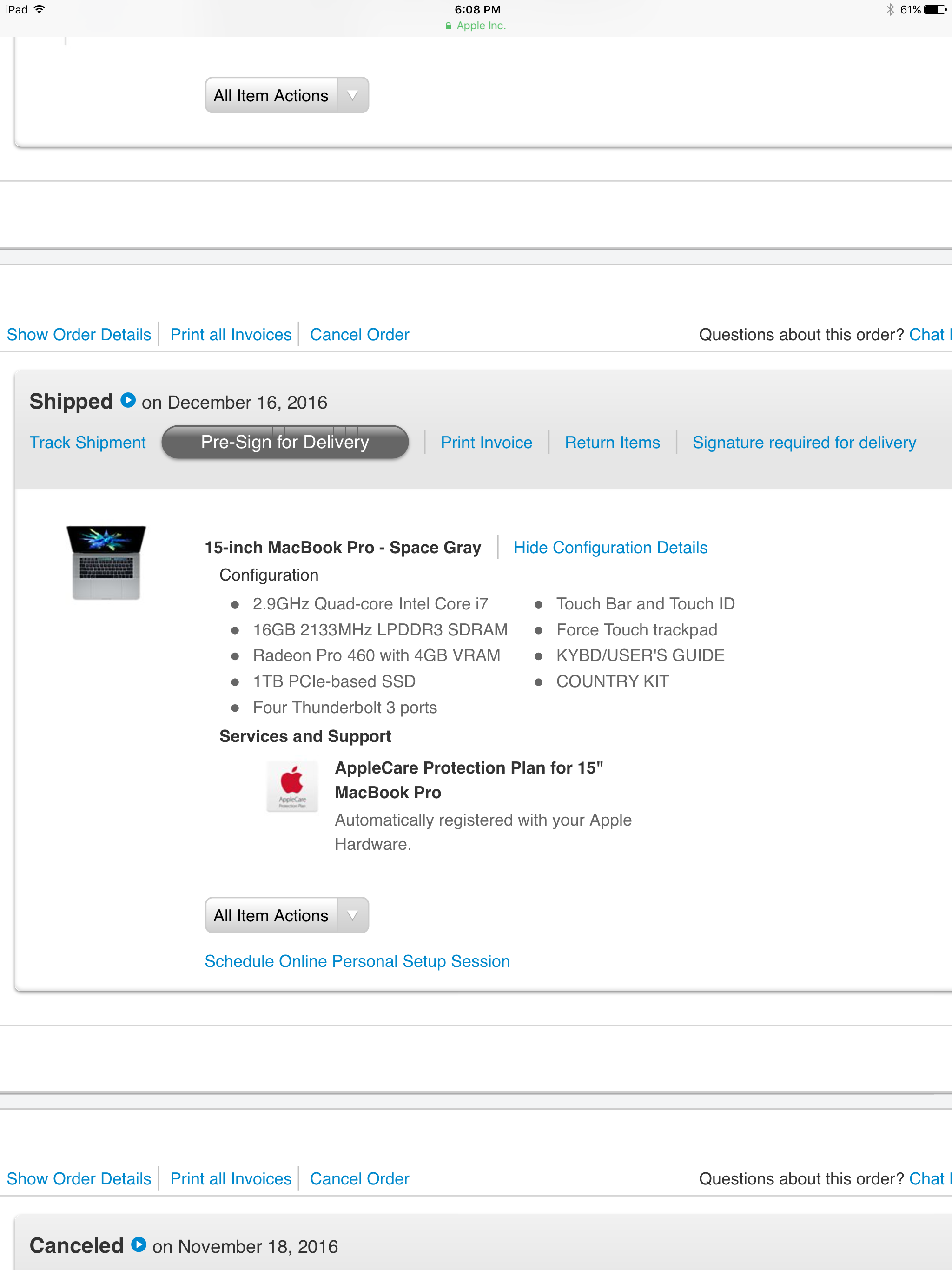The width and height of the screenshot is (952, 1270).
Task: Click '1TB PCIe-based SSD' text
Action: tap(334, 681)
